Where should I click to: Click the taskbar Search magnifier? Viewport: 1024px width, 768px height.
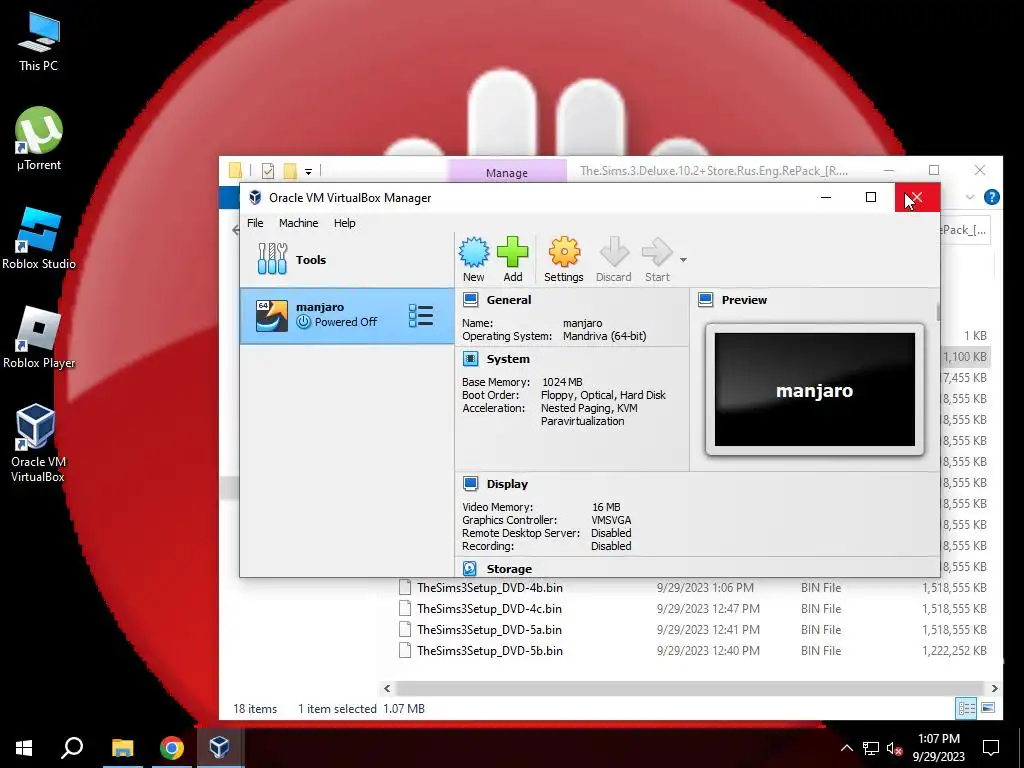click(x=72, y=747)
